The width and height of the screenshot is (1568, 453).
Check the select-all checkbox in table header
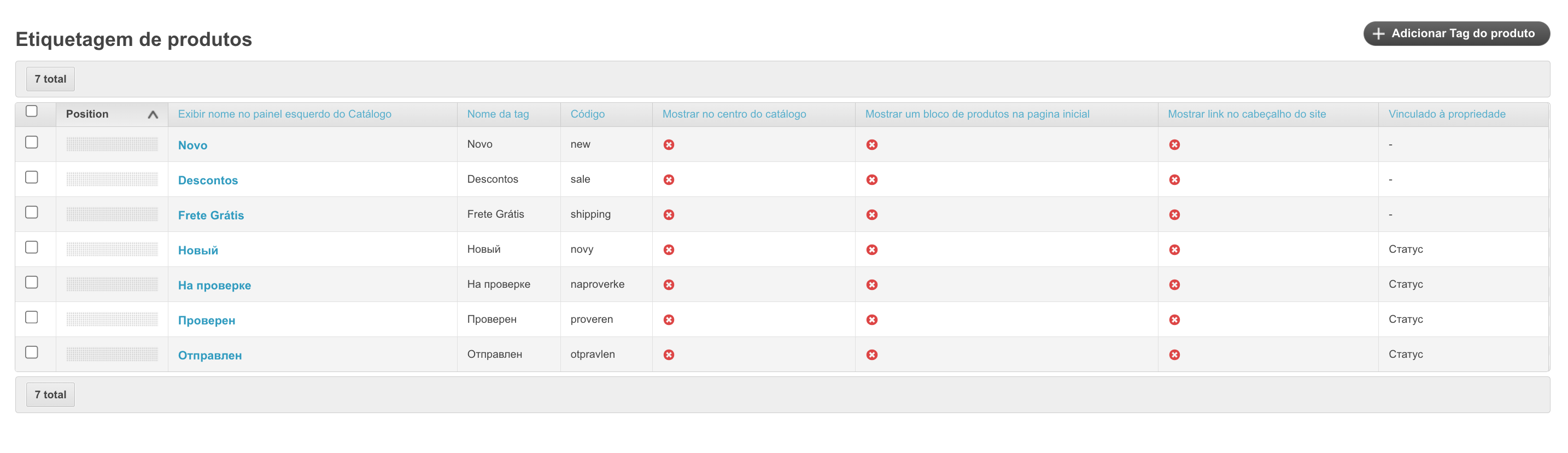pos(32,111)
